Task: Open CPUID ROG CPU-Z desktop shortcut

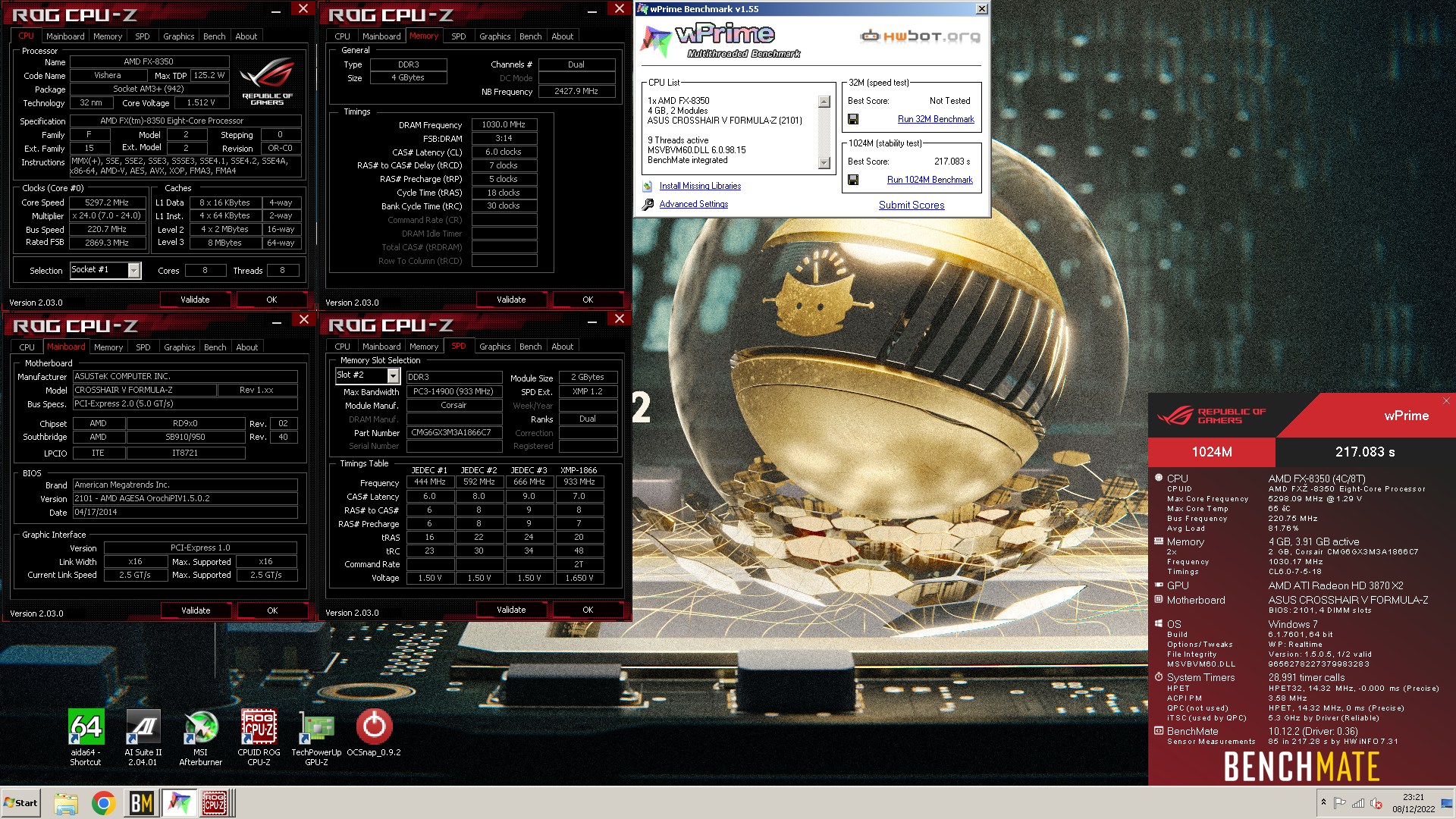Action: (259, 736)
